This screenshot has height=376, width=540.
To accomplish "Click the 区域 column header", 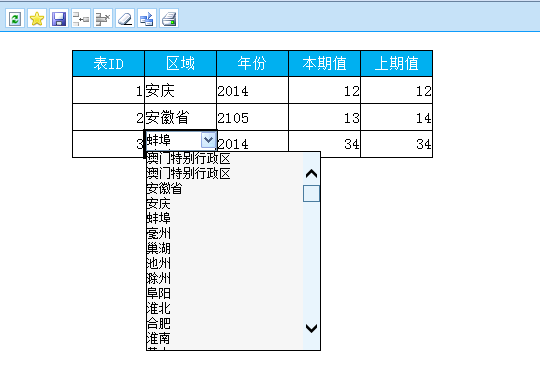I will click(x=180, y=63).
